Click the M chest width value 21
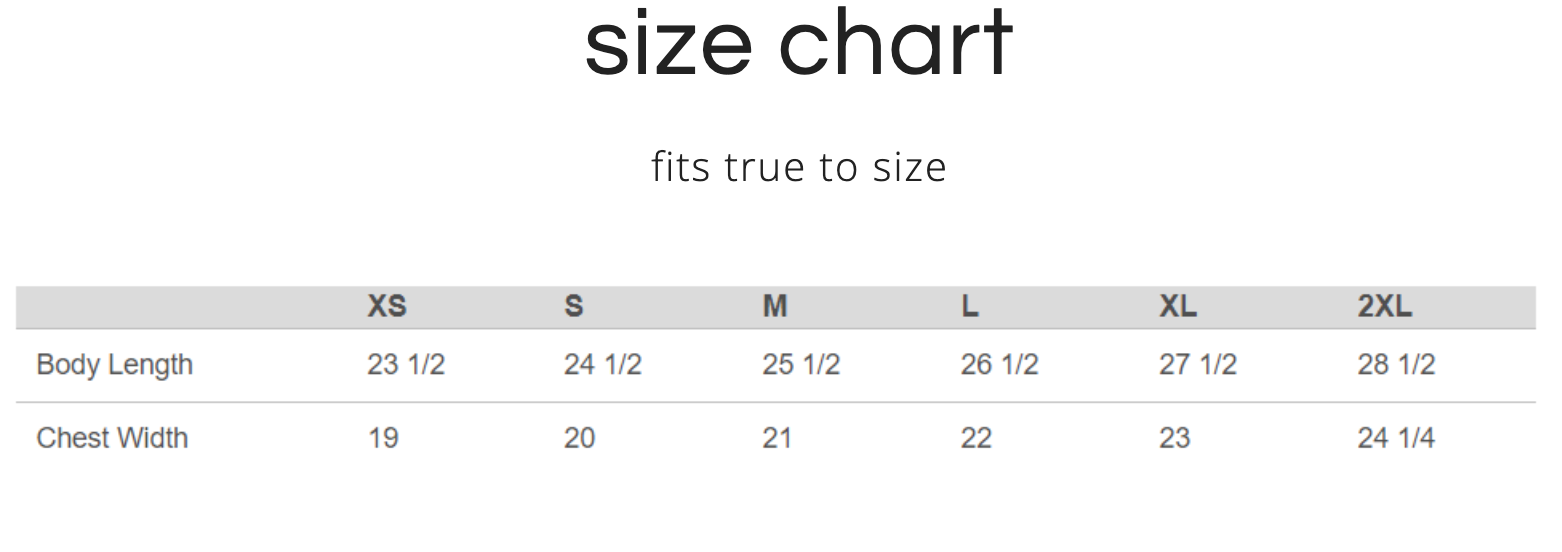 777,438
